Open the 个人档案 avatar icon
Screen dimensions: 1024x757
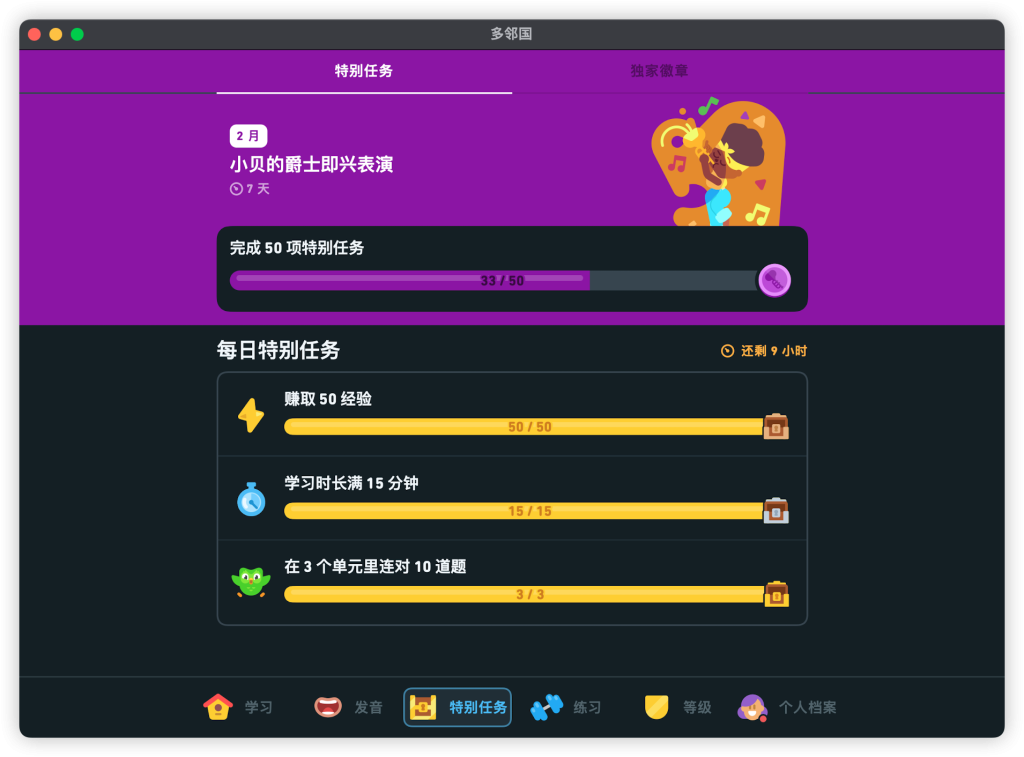(x=752, y=707)
